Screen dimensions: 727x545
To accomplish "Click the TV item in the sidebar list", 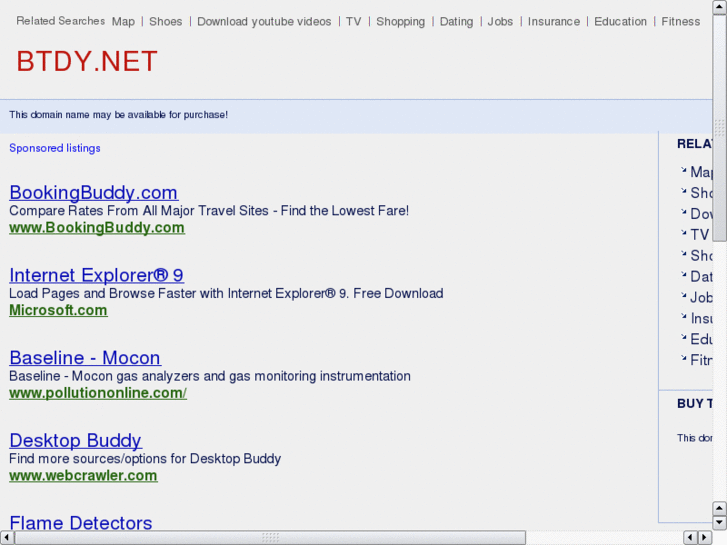I will (x=699, y=235).
